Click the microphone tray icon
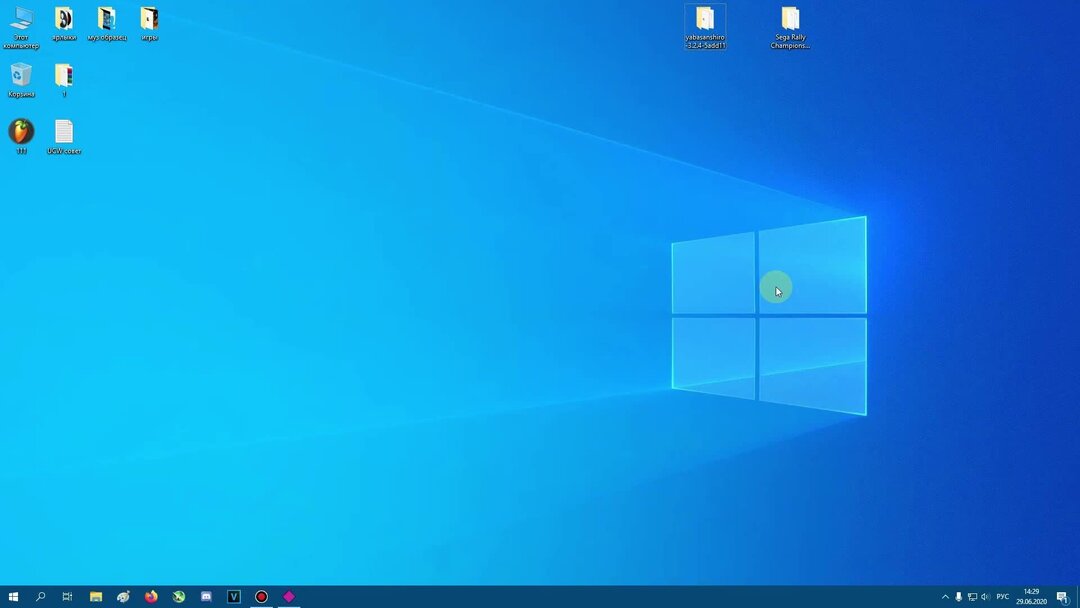 (x=958, y=597)
